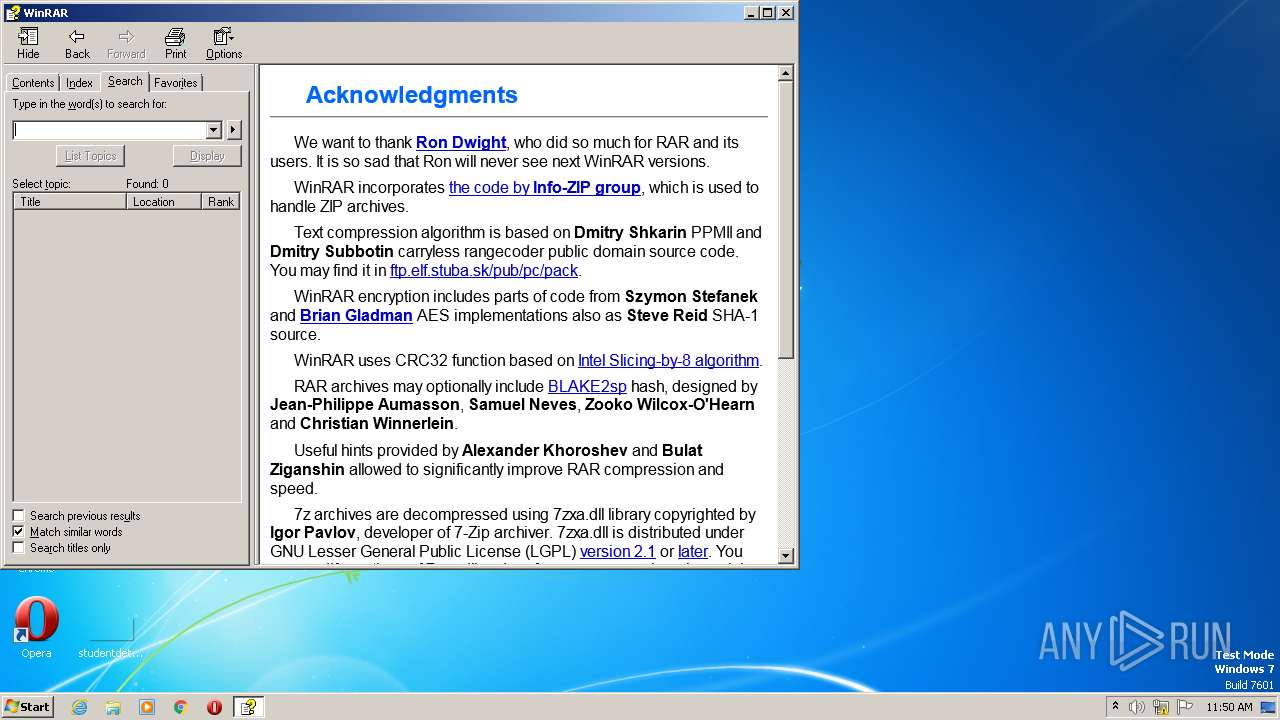Launch Internet Explorer from taskbar
The image size is (1280, 720).
click(79, 707)
